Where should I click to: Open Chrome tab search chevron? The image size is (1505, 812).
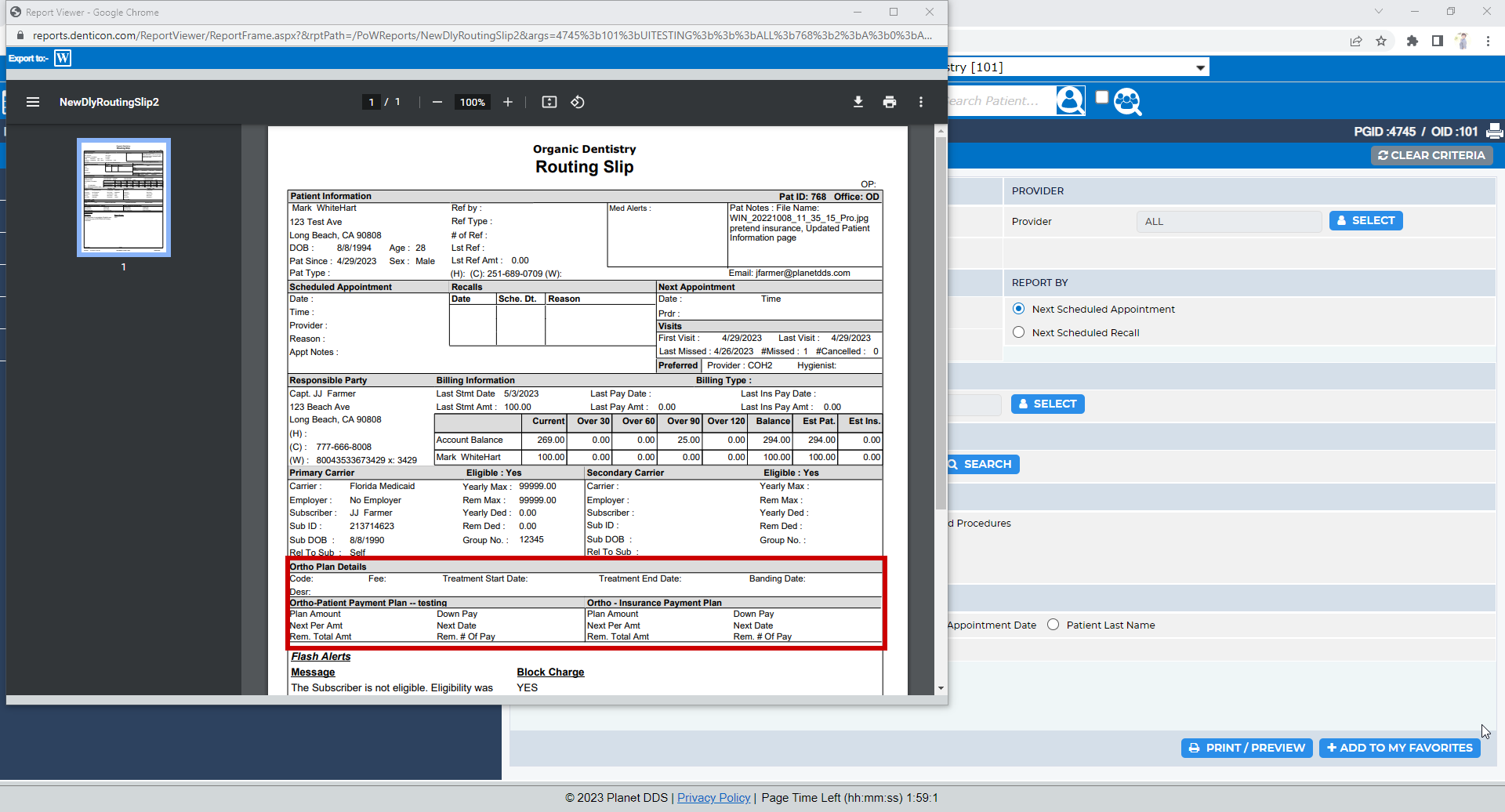point(1379,12)
